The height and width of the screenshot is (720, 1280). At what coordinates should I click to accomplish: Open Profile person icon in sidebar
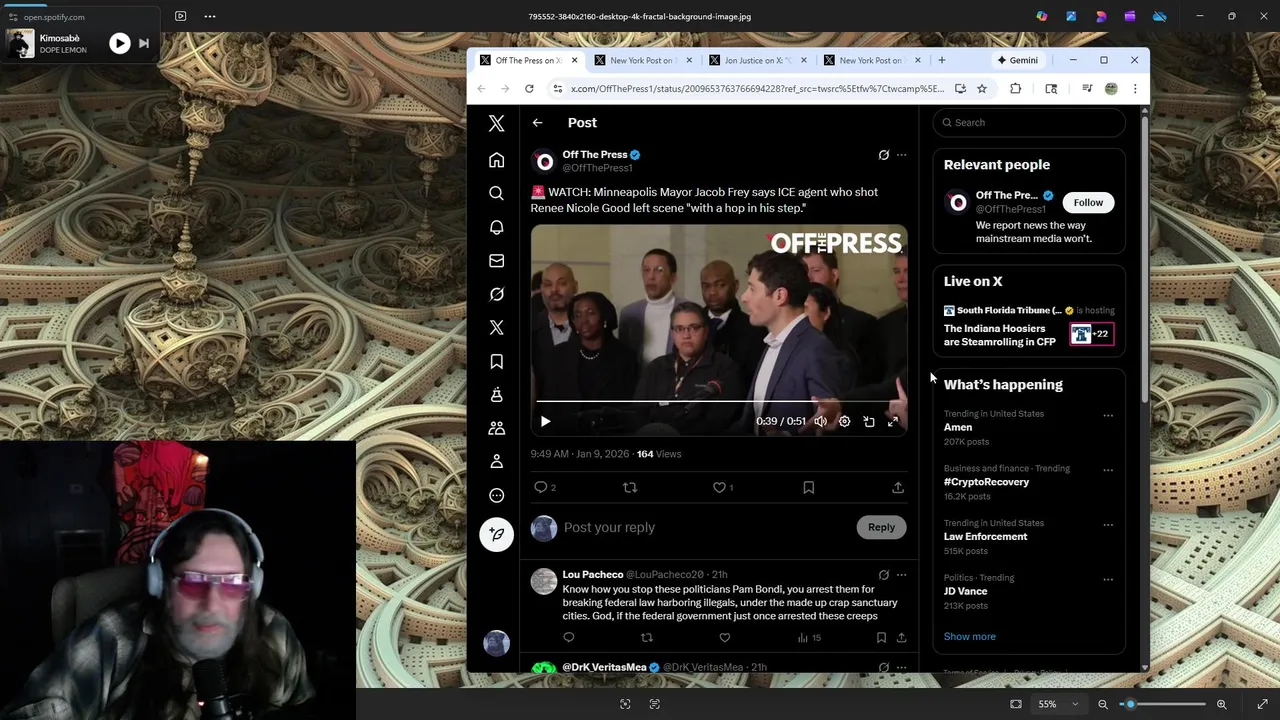pos(496,461)
